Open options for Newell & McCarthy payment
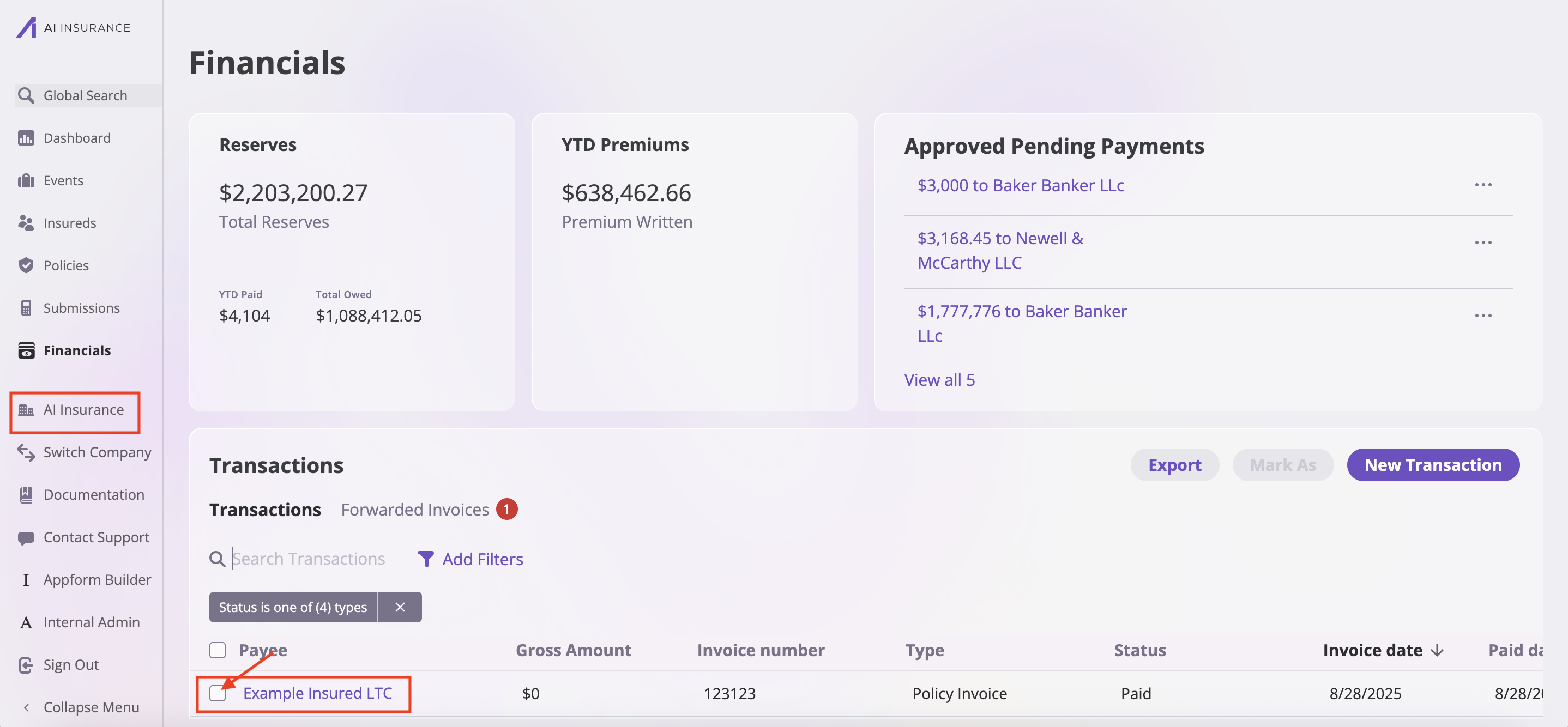This screenshot has height=727, width=1568. (x=1484, y=242)
